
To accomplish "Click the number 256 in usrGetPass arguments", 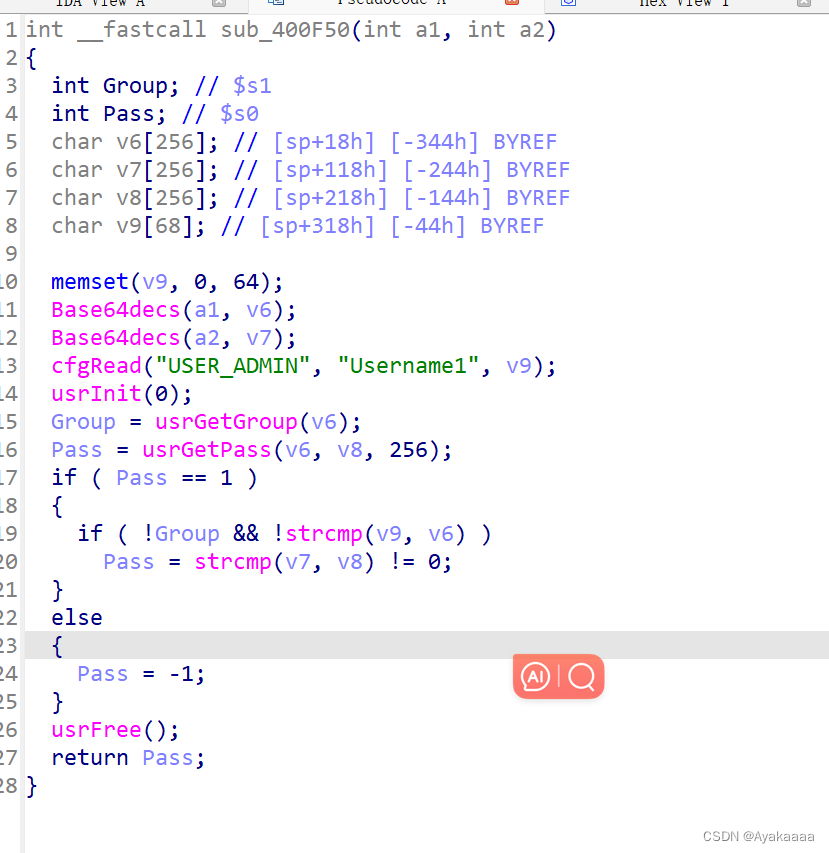I will (x=408, y=450).
